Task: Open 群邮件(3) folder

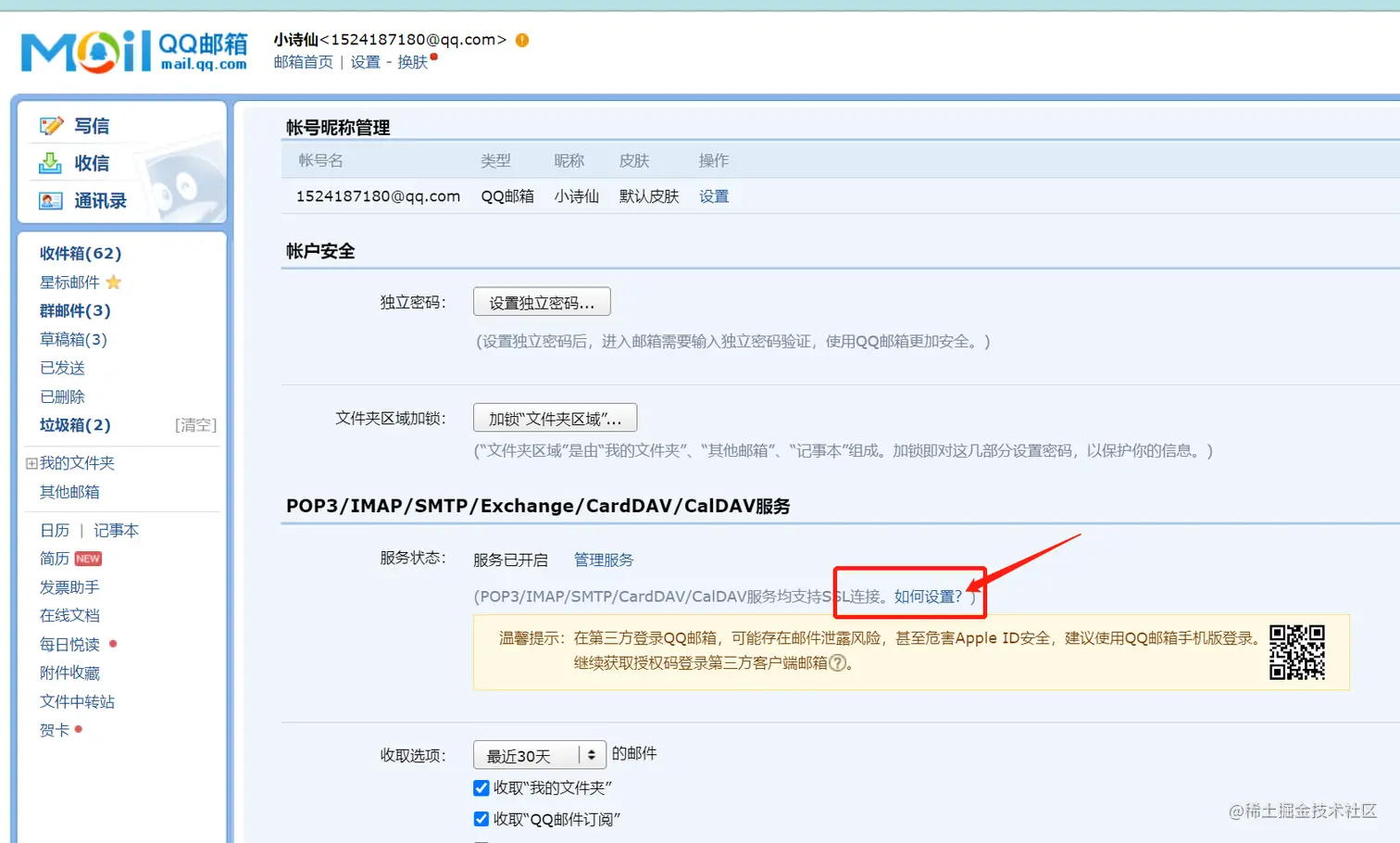Action: [x=75, y=310]
